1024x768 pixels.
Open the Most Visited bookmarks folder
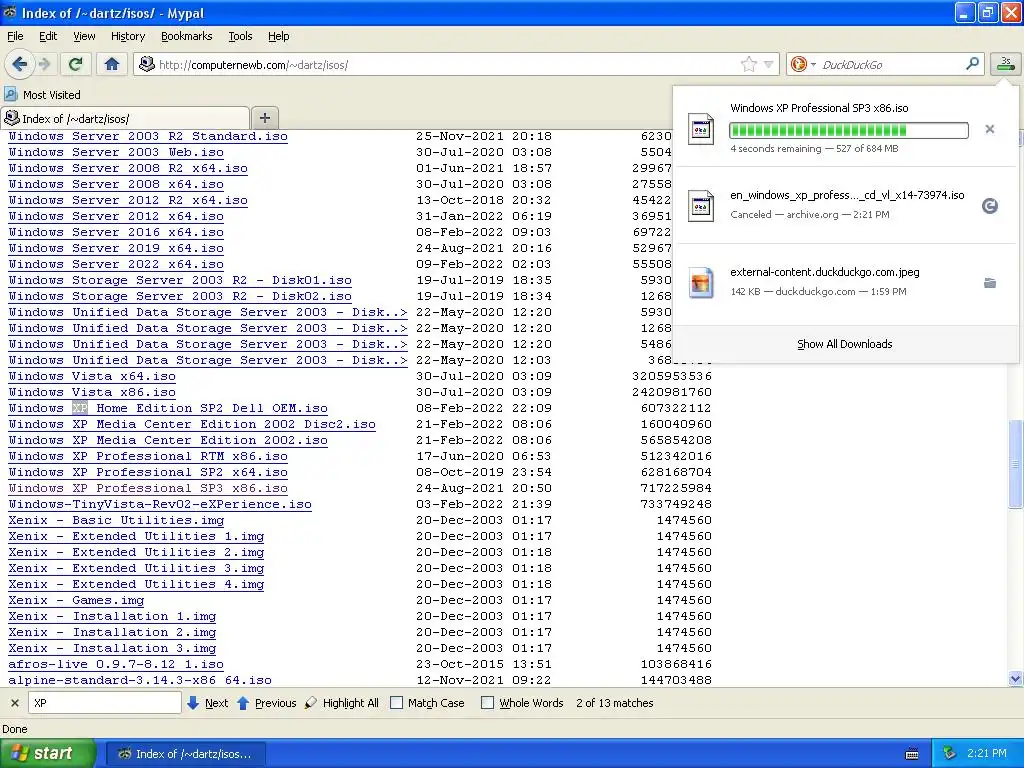tap(42, 95)
